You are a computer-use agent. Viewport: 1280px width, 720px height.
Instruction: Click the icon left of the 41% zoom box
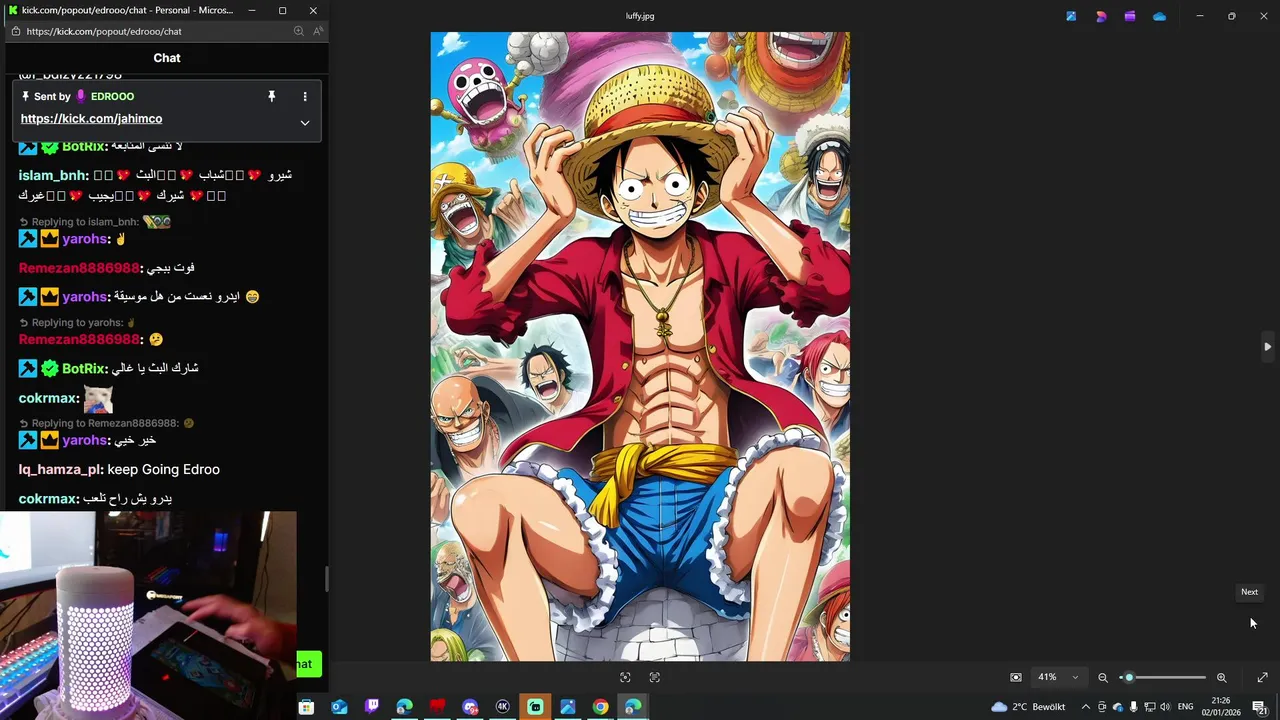coord(1016,677)
